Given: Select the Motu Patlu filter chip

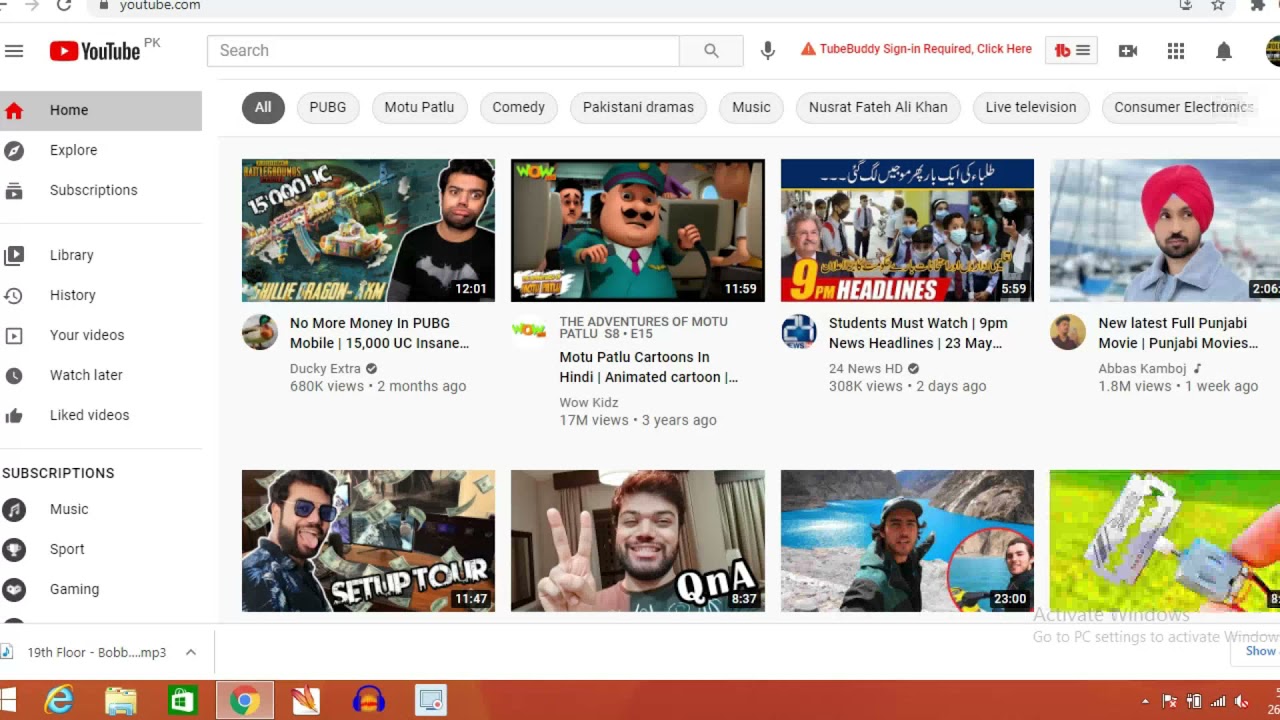Looking at the screenshot, I should pyautogui.click(x=419, y=107).
